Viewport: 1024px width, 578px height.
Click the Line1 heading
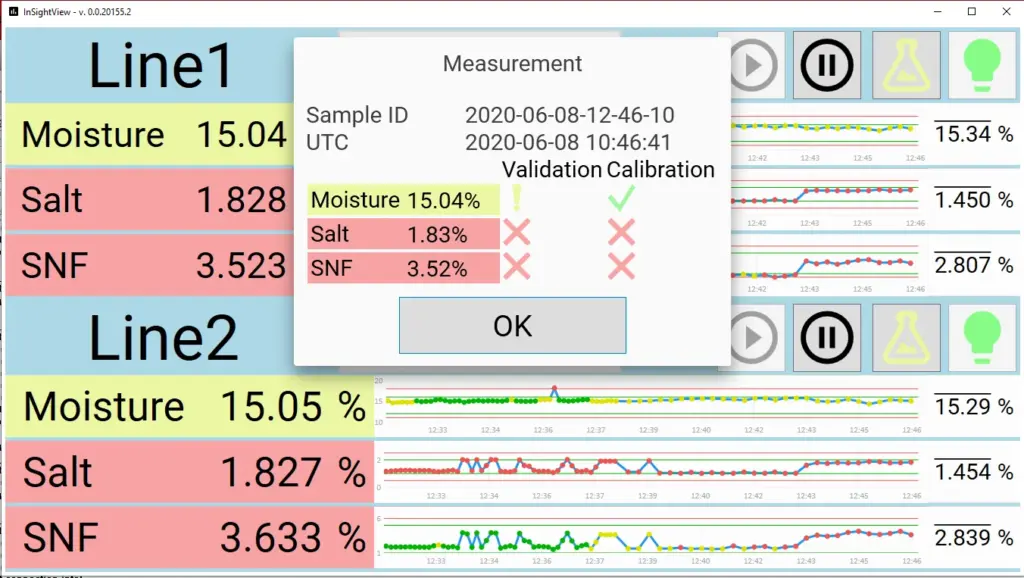pos(161,65)
